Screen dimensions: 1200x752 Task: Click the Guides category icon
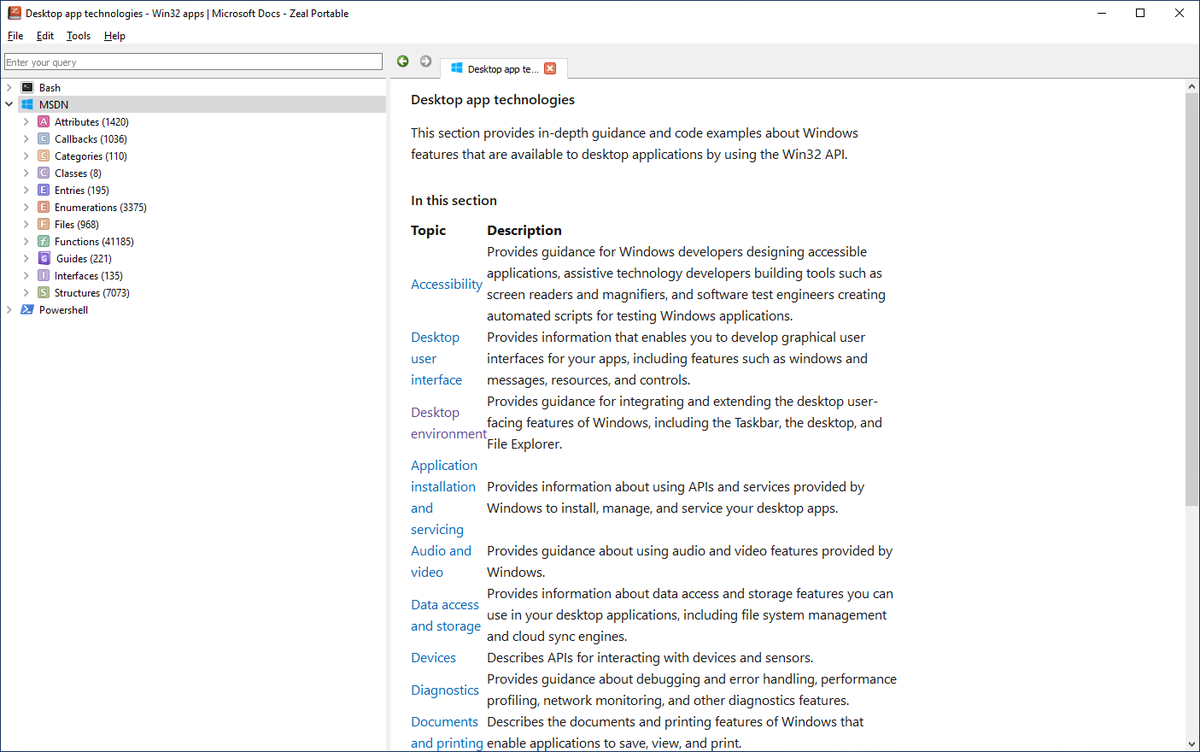pyautogui.click(x=44, y=258)
